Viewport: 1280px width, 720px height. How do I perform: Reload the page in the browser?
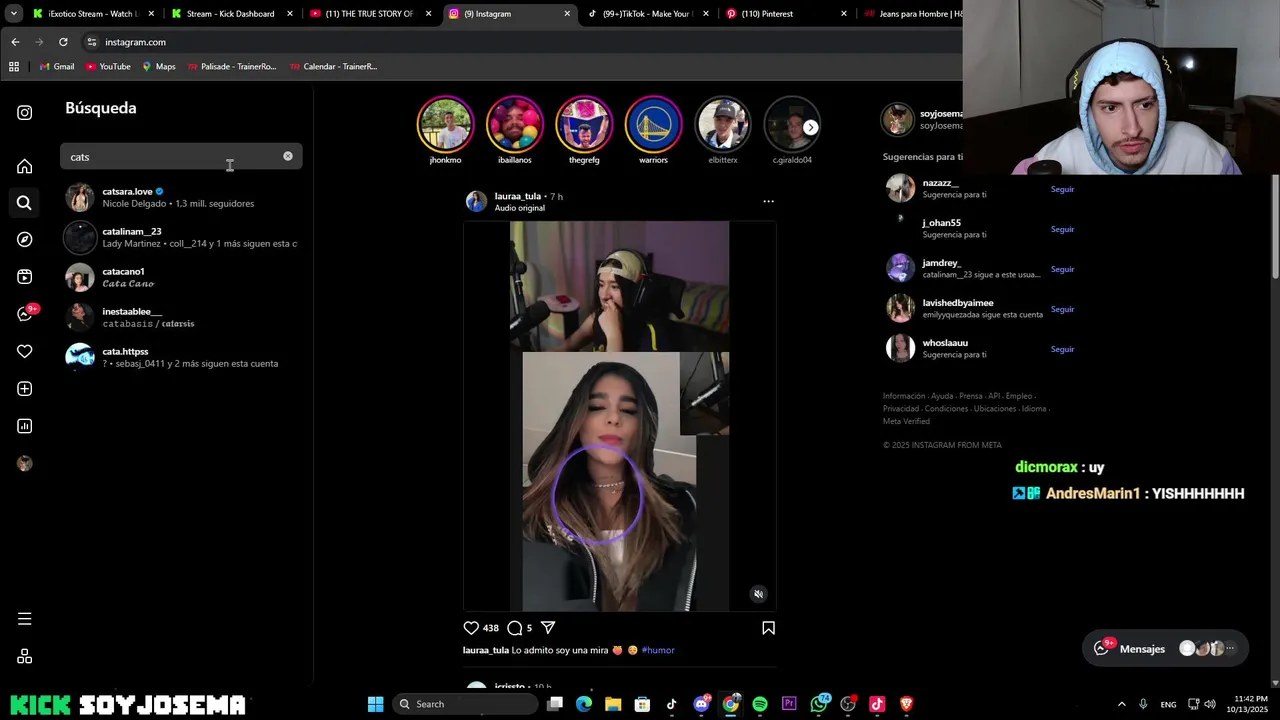(x=63, y=42)
